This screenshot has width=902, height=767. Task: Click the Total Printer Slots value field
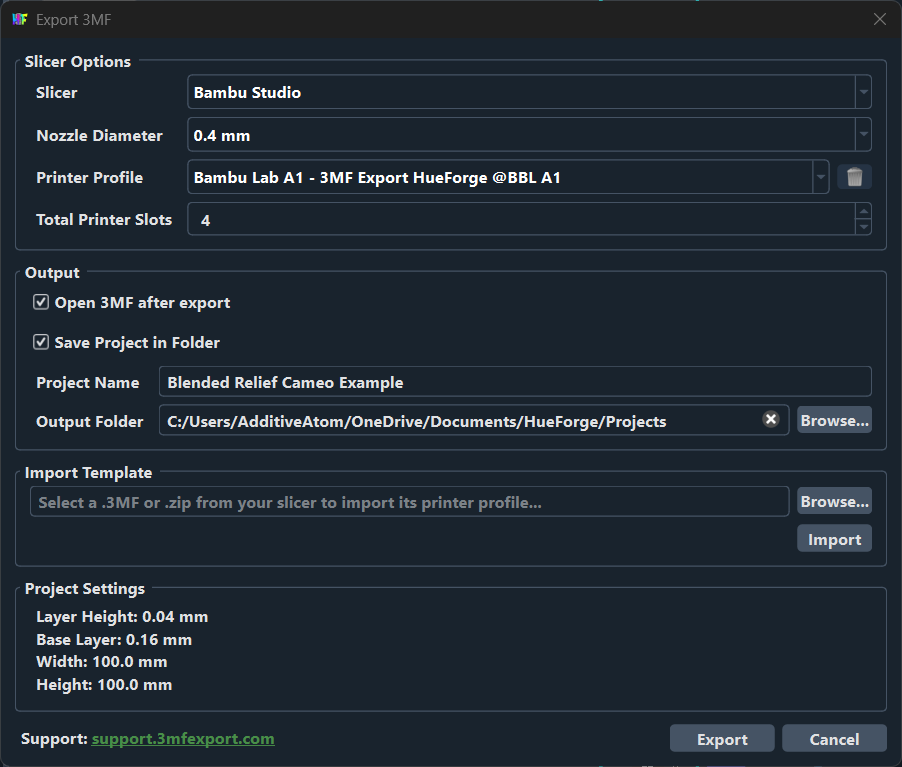[x=521, y=219]
